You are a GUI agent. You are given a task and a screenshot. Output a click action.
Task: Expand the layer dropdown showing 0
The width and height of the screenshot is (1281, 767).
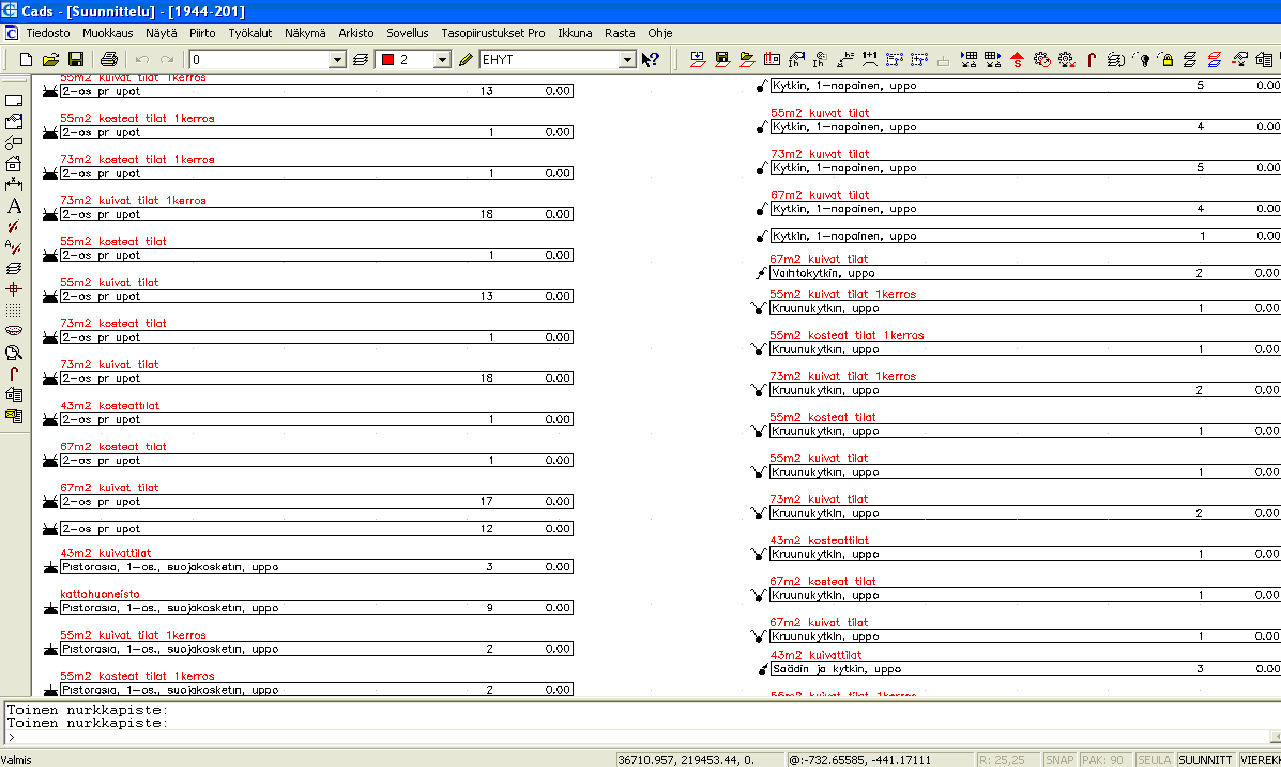(x=337, y=60)
